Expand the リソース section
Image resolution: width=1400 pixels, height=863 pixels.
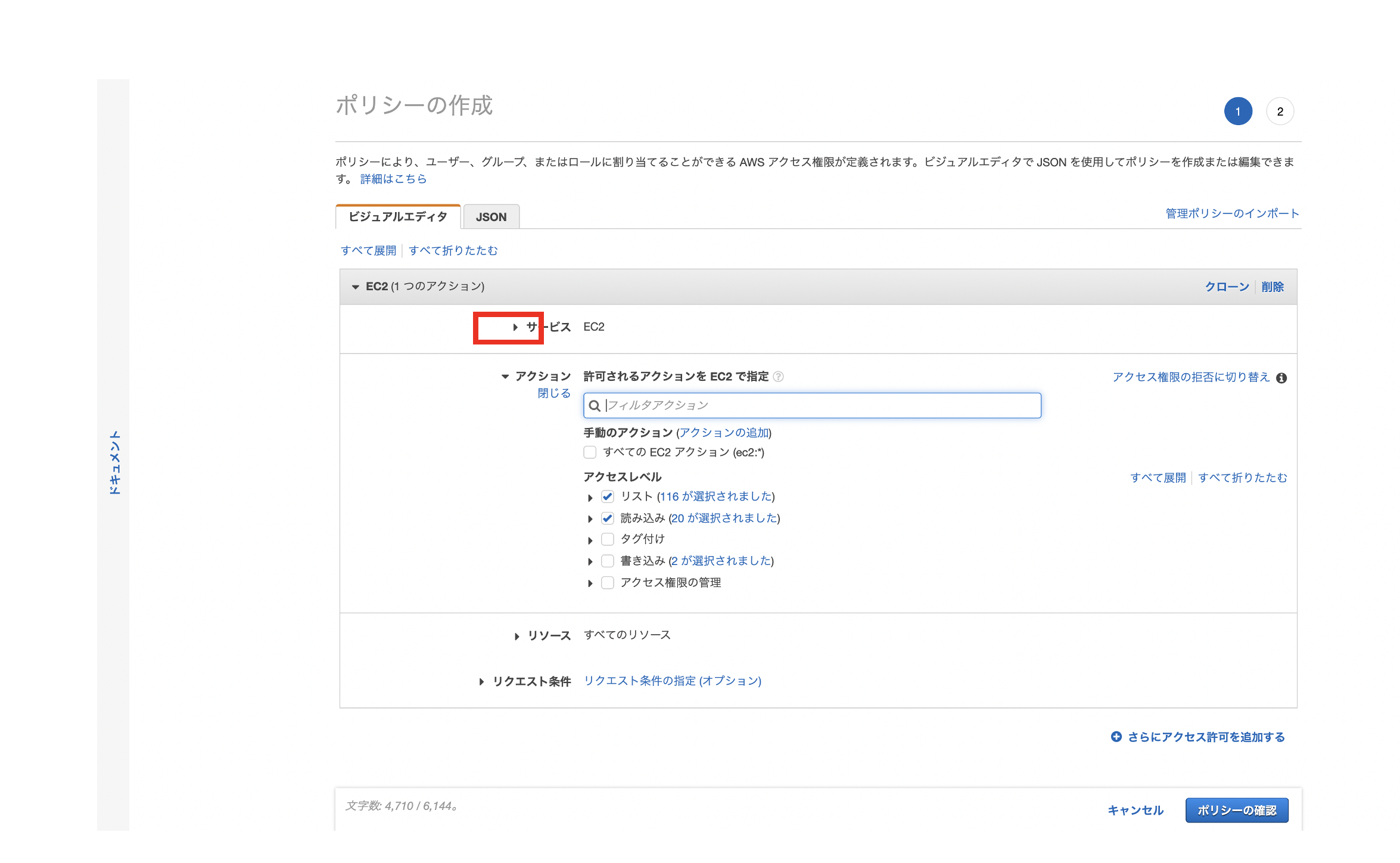(517, 637)
